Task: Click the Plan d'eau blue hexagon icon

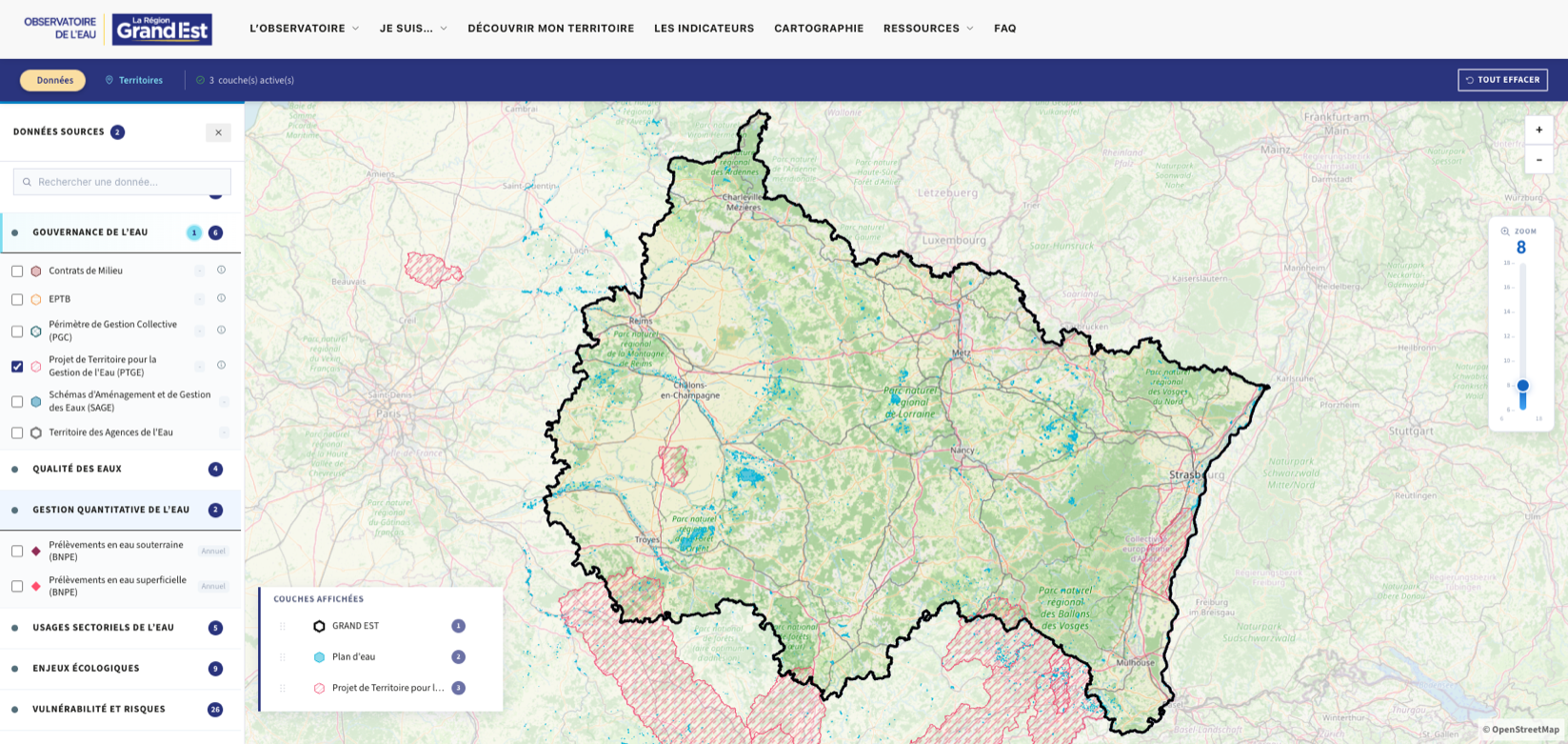Action: pyautogui.click(x=319, y=657)
